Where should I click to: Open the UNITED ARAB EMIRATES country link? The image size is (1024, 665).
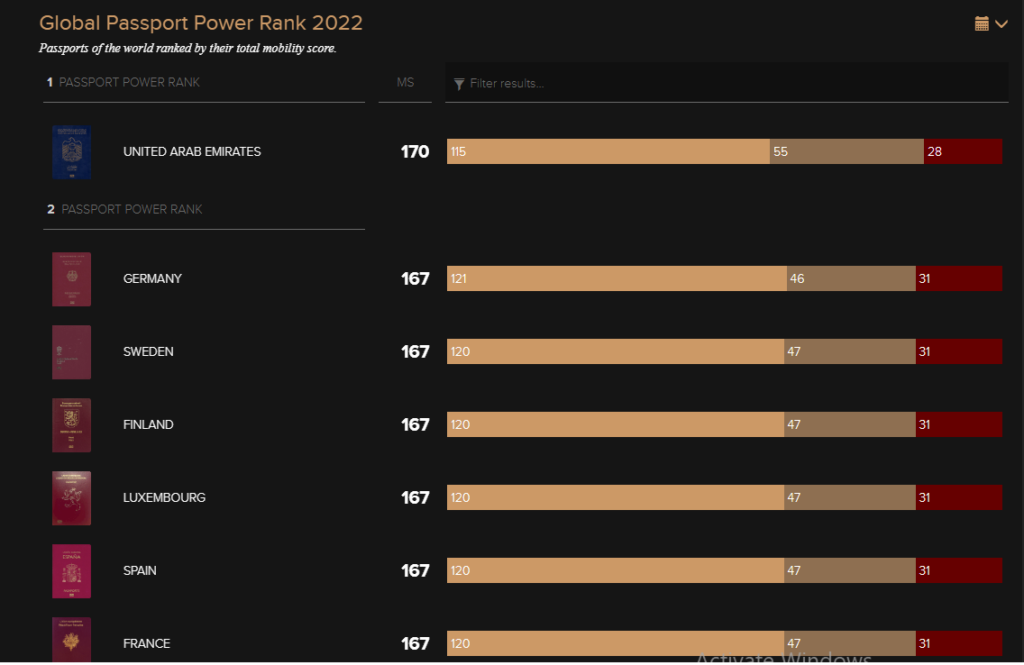coord(192,152)
